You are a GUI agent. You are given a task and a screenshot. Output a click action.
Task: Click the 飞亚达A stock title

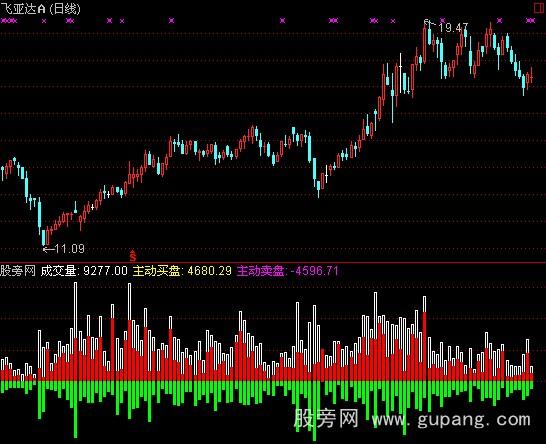pyautogui.click(x=23, y=8)
